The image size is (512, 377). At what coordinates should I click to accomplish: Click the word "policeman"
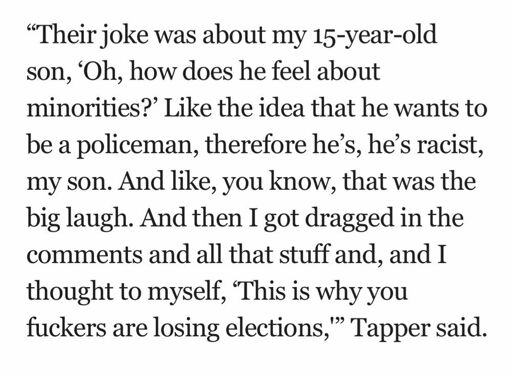click(137, 145)
